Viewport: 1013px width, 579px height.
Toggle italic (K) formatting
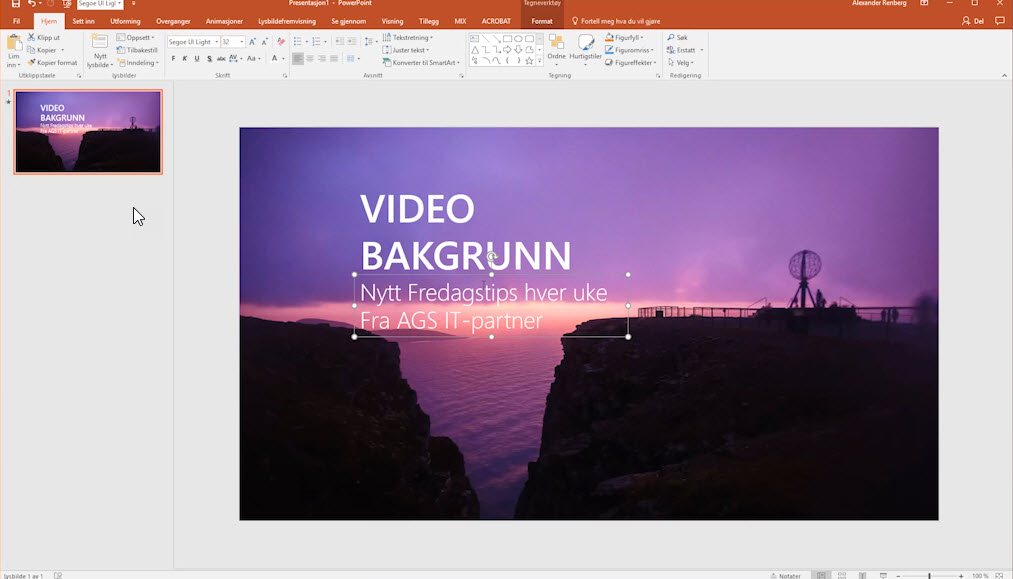coord(185,59)
